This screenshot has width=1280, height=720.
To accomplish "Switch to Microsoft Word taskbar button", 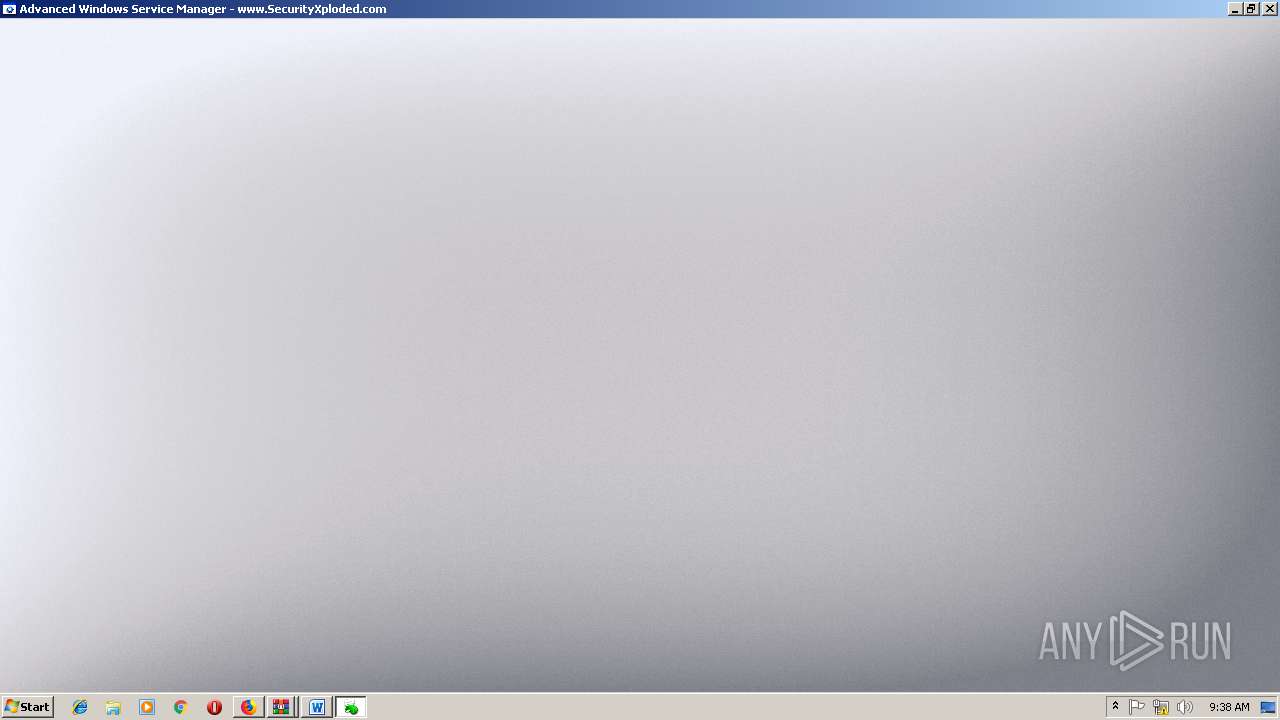I will (317, 707).
